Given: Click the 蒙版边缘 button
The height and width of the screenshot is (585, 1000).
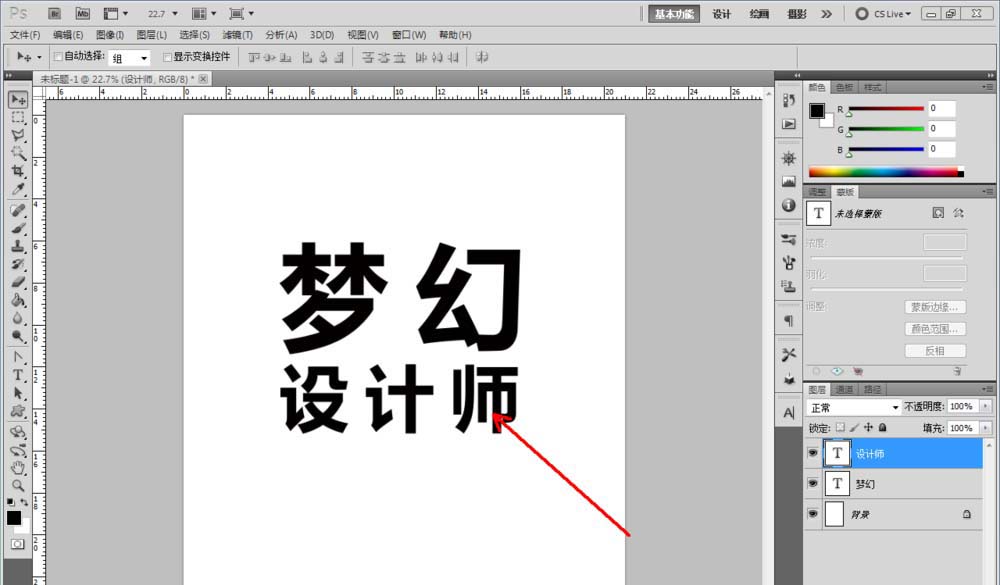Looking at the screenshot, I should tap(934, 306).
